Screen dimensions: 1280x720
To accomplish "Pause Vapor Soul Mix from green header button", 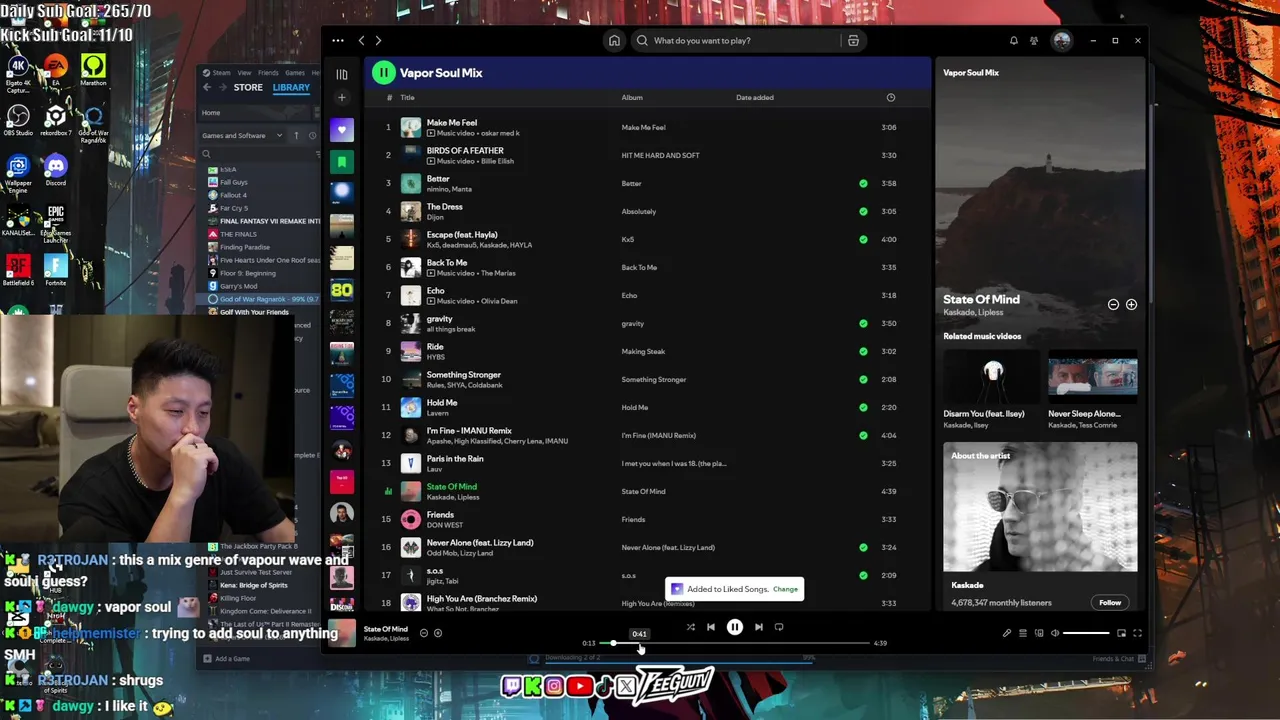I will [384, 73].
